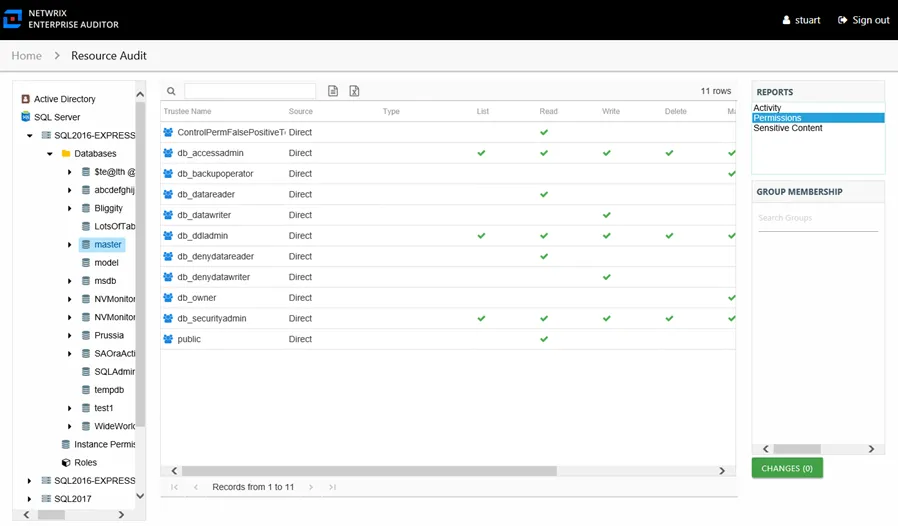The image size is (898, 526).
Task: Click the tree vertical scrollbar thumb
Action: coord(140,264)
